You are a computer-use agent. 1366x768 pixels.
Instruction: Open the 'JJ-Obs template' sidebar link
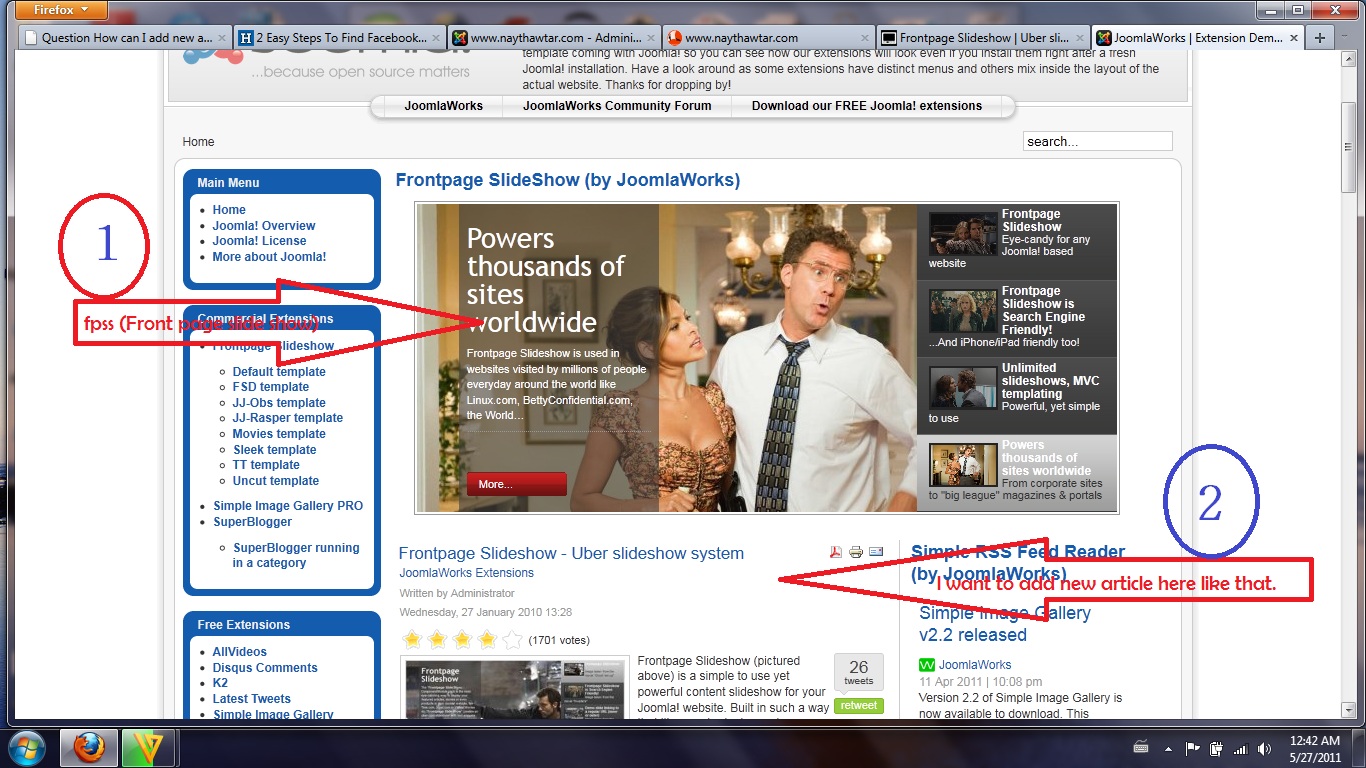(279, 403)
